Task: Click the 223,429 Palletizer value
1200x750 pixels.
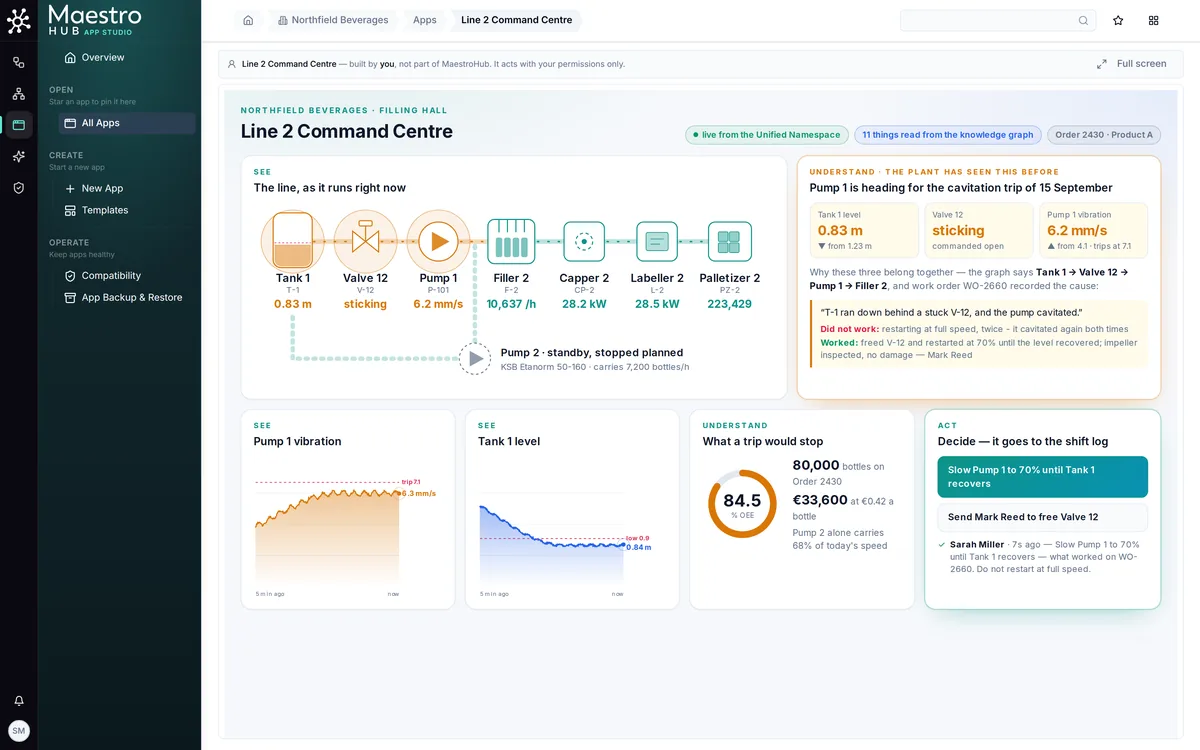Action: tap(729, 304)
